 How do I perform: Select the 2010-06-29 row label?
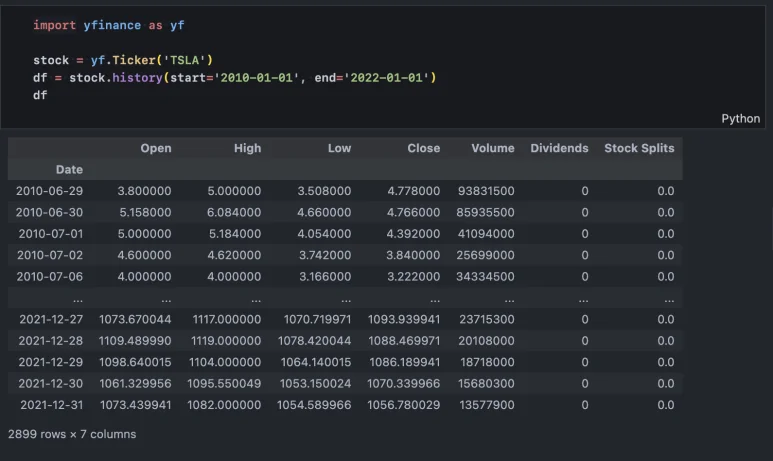pos(50,191)
